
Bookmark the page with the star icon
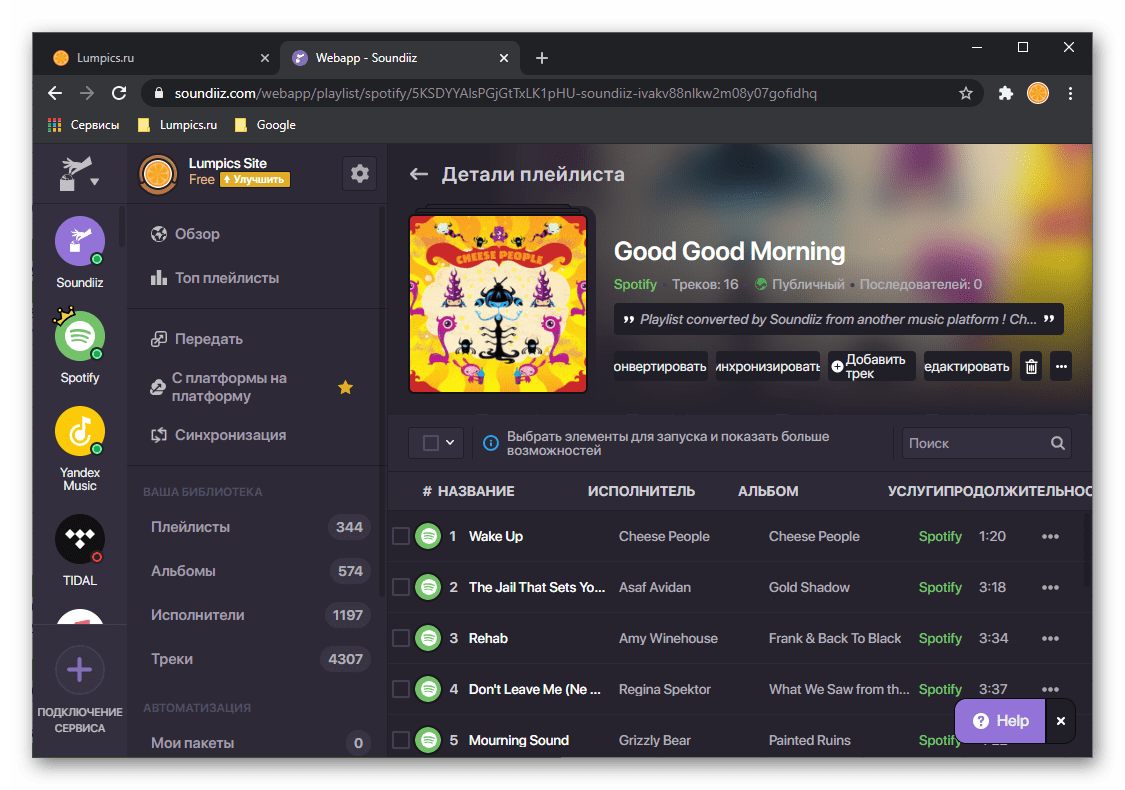pos(966,93)
